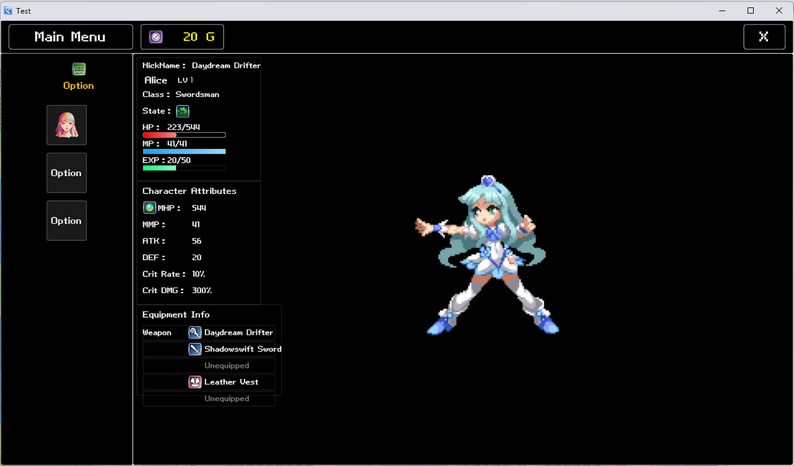This screenshot has width=794, height=466.
Task: Click the Weapon slot label
Action: pos(157,333)
